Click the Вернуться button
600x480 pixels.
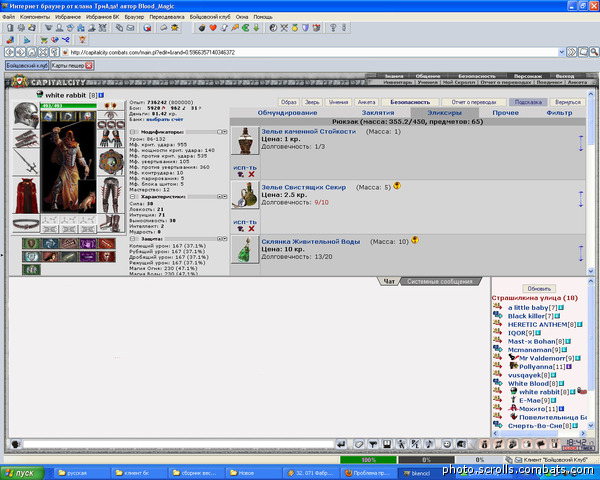coord(568,102)
